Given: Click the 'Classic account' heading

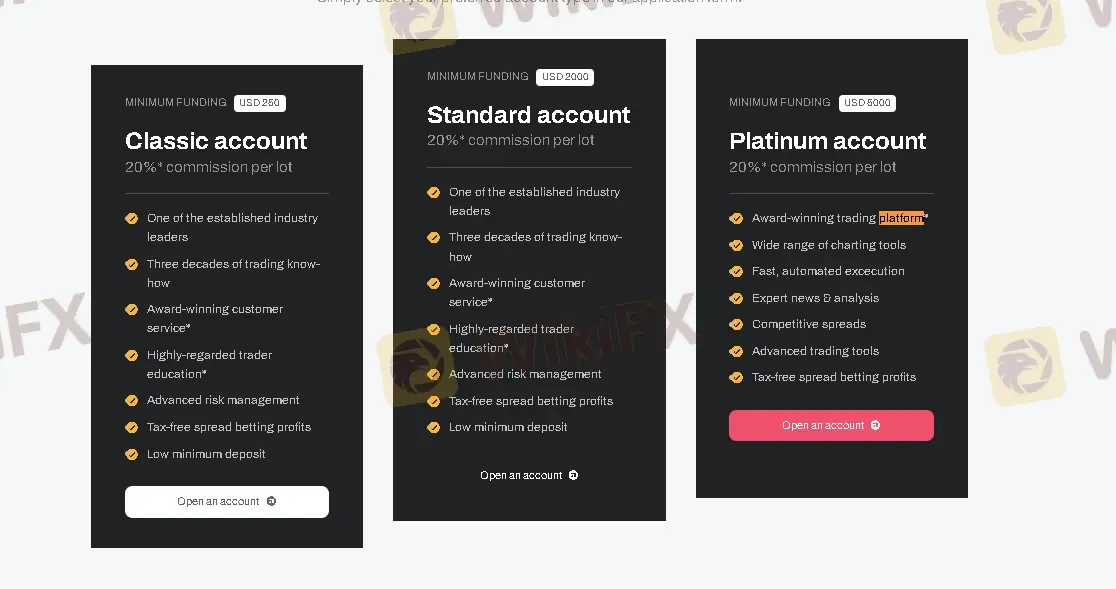Looking at the screenshot, I should (216, 140).
